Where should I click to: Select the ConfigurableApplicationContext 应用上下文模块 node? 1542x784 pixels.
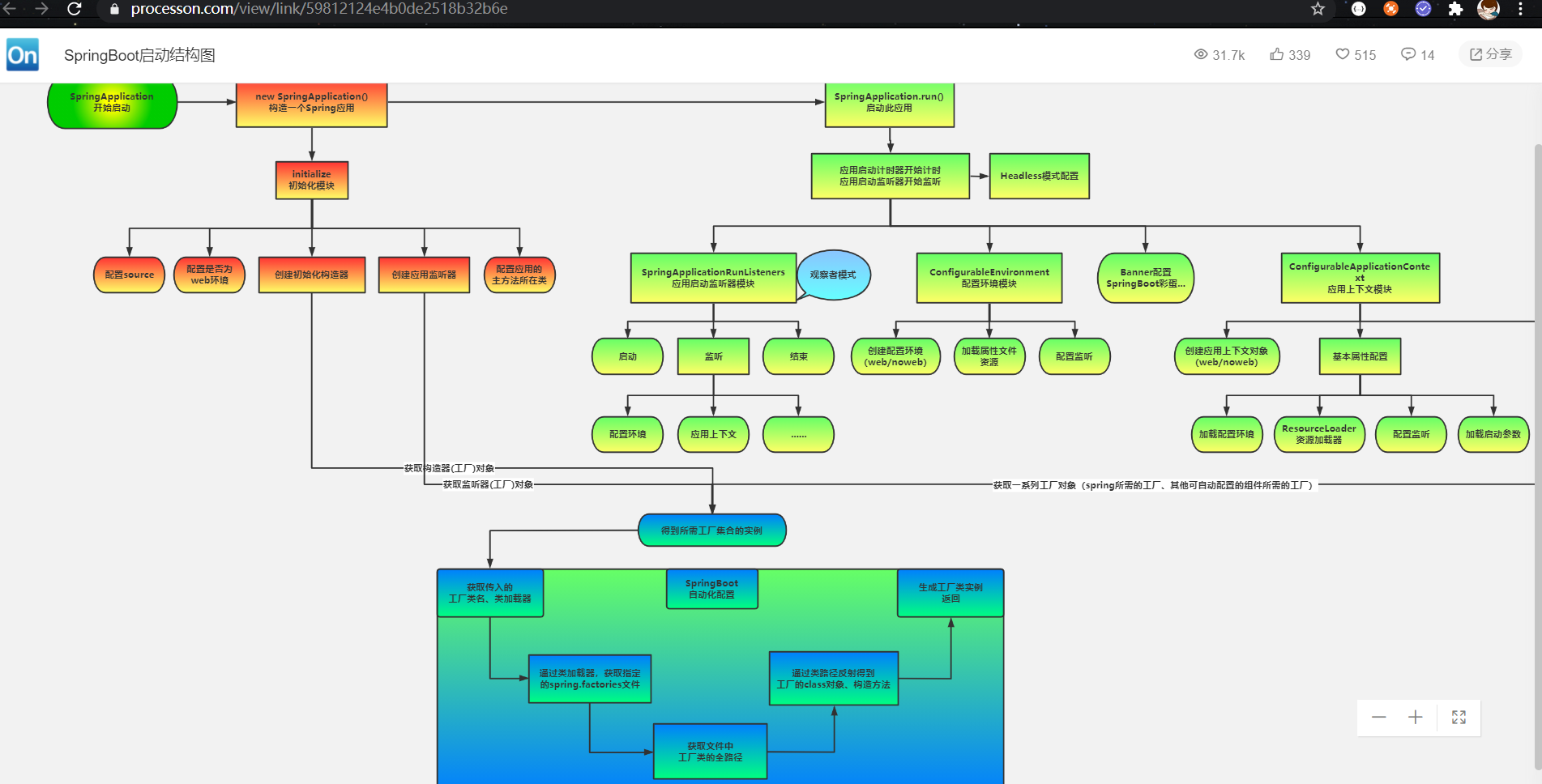point(1360,278)
